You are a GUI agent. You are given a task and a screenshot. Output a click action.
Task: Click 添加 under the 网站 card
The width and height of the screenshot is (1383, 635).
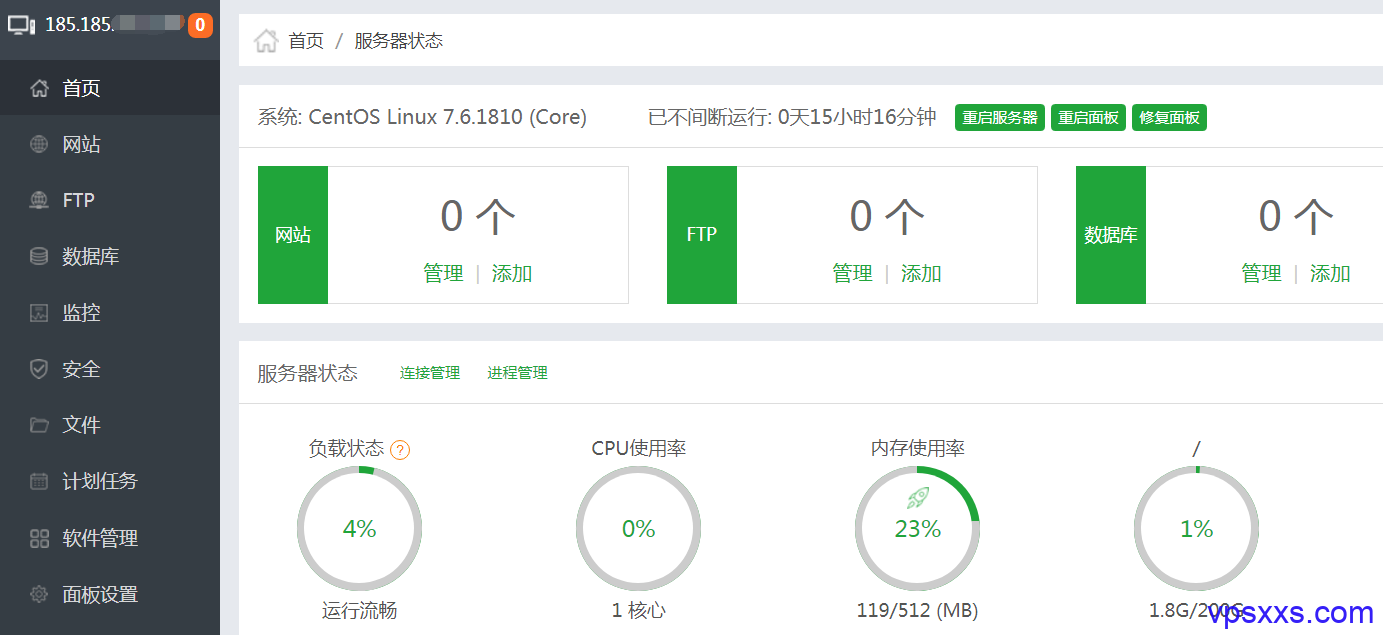click(x=512, y=273)
